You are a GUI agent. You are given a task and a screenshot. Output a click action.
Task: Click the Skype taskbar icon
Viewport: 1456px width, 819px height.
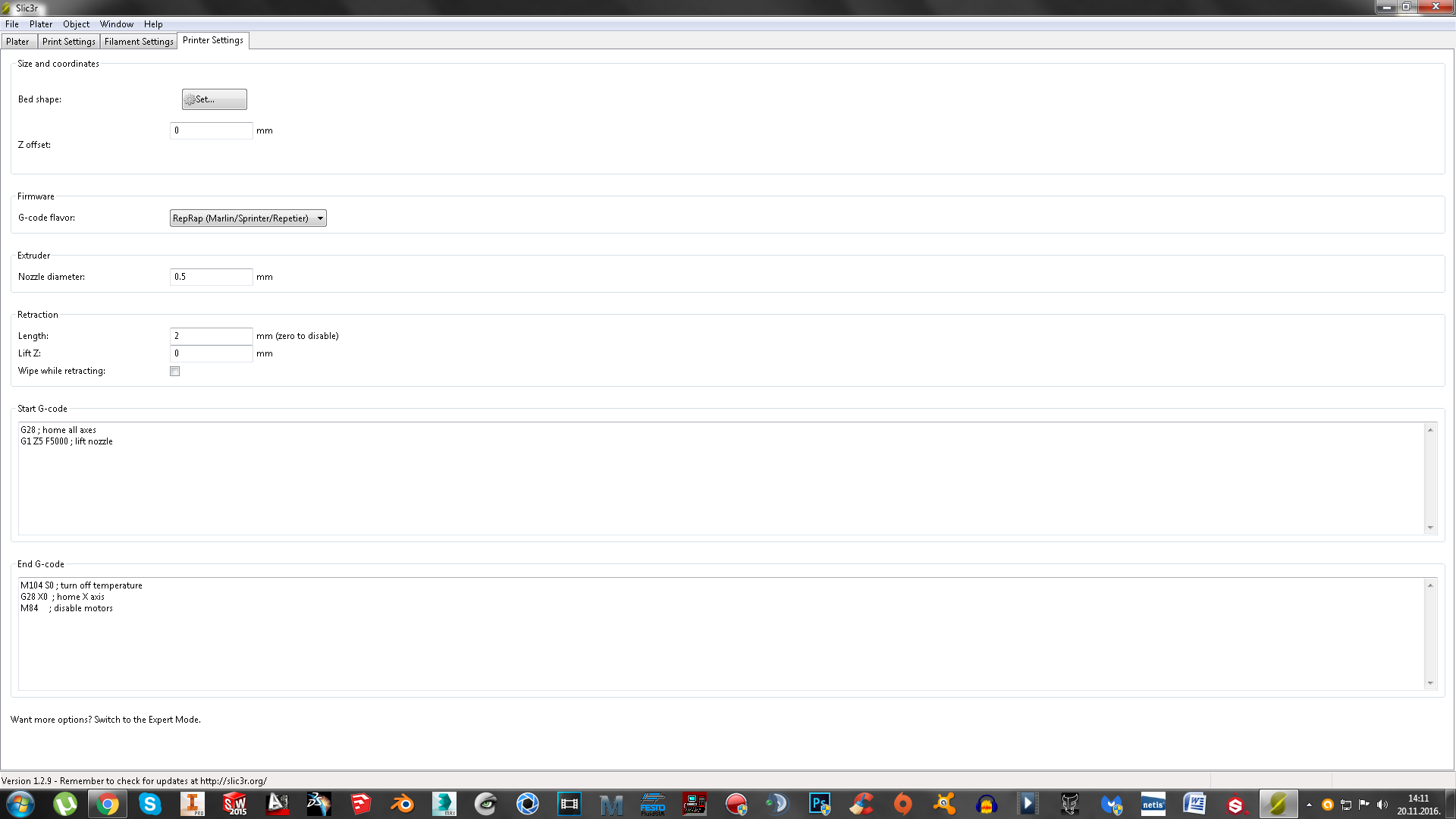(149, 804)
